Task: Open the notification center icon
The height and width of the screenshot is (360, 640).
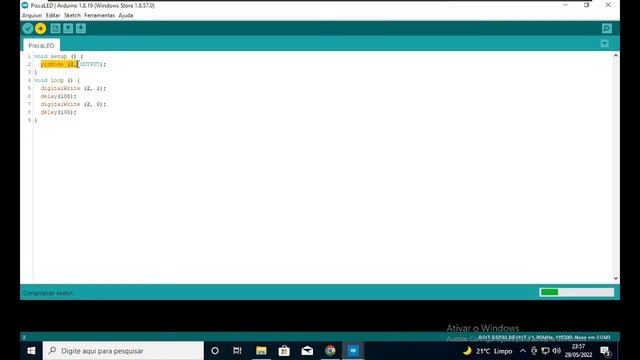Action: (605, 351)
